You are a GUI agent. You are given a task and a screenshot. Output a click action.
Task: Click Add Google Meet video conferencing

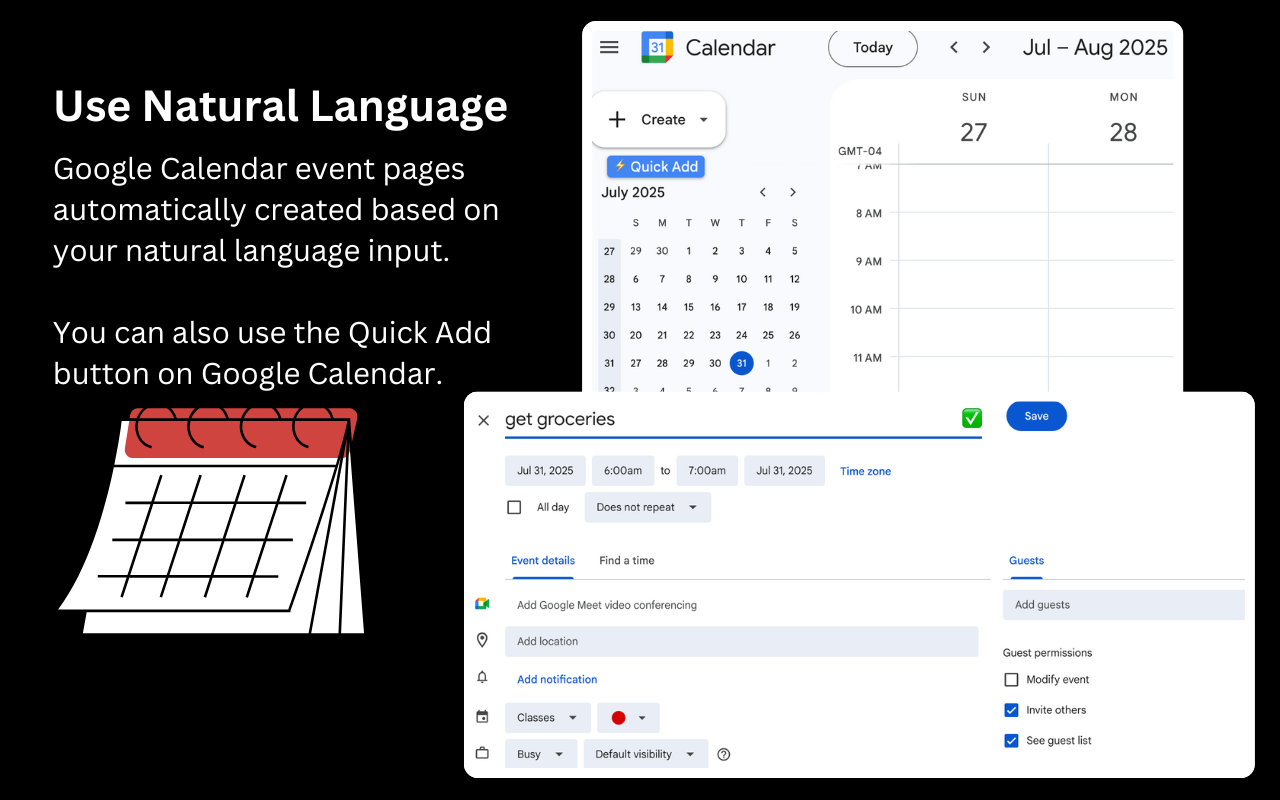[x=607, y=605]
